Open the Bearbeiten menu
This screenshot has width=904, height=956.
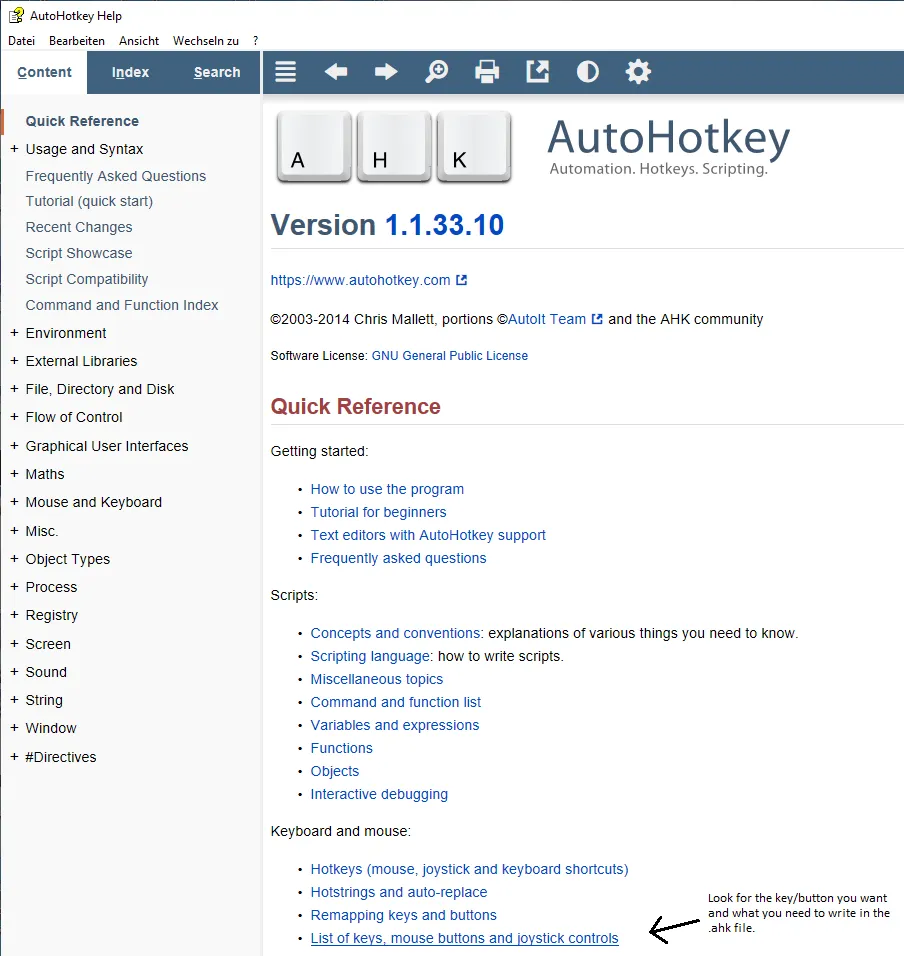click(77, 41)
